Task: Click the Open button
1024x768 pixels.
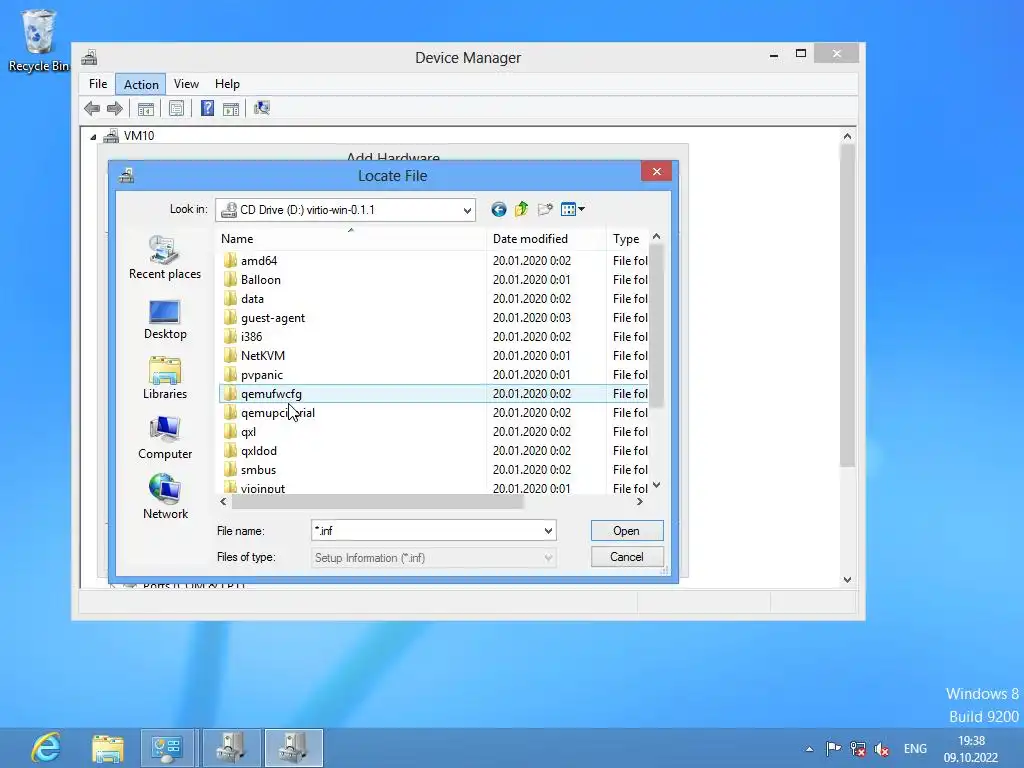Action: (626, 531)
